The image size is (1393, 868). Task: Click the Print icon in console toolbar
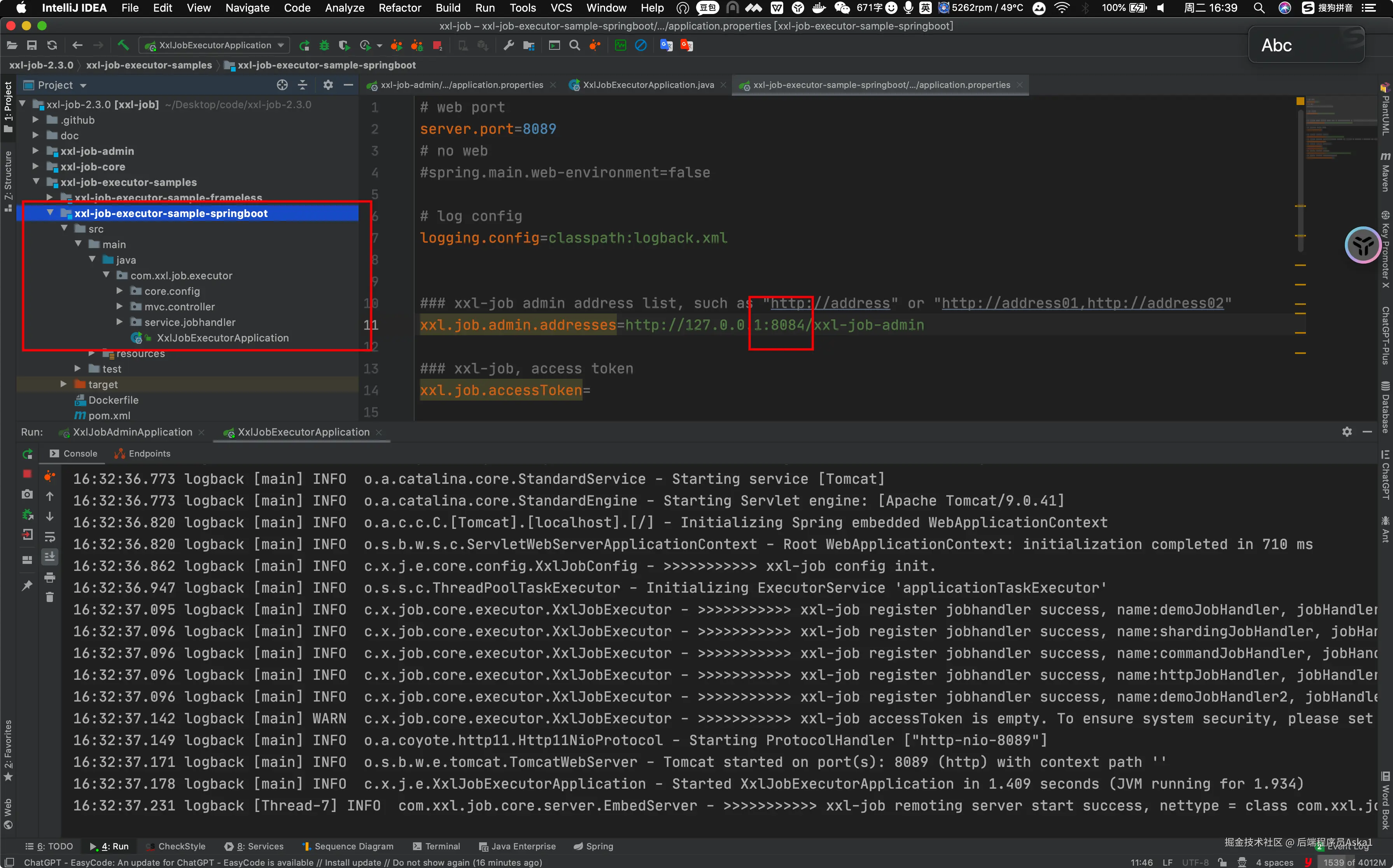[x=50, y=577]
